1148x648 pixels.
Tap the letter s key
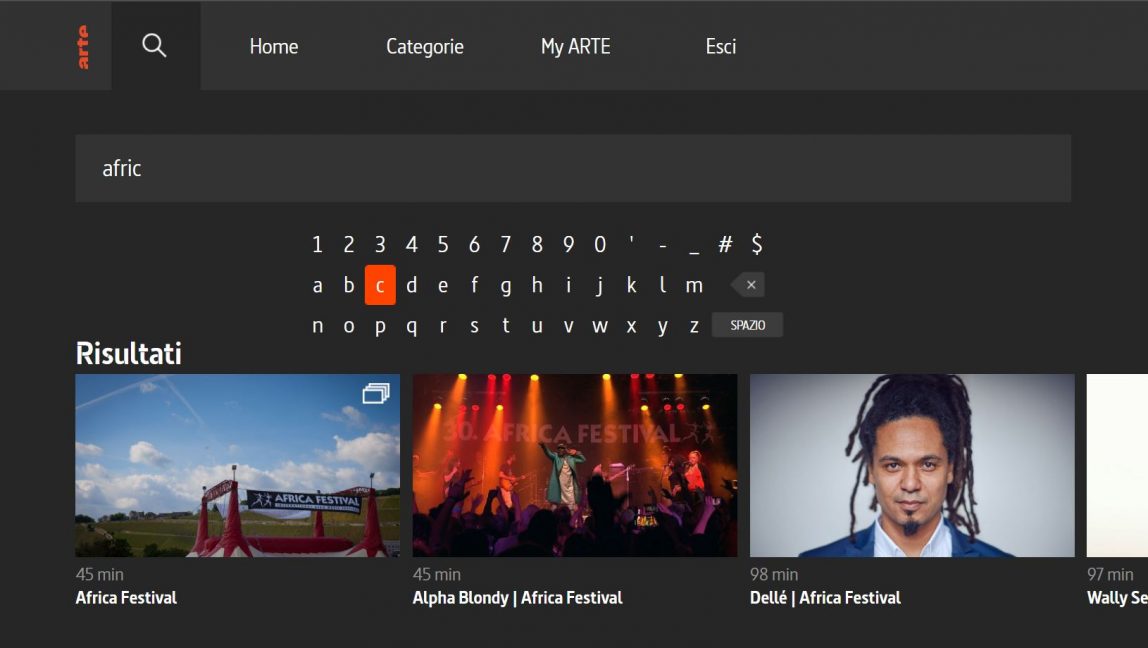(x=474, y=325)
